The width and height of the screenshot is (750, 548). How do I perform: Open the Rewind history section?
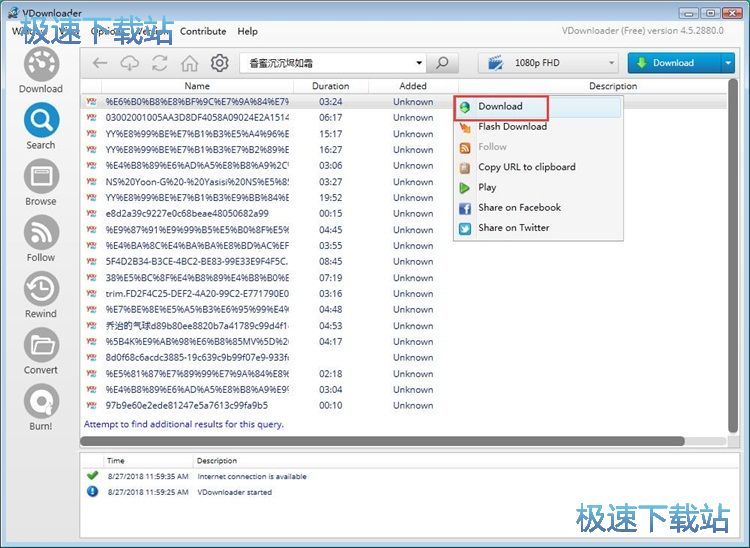coord(41,295)
